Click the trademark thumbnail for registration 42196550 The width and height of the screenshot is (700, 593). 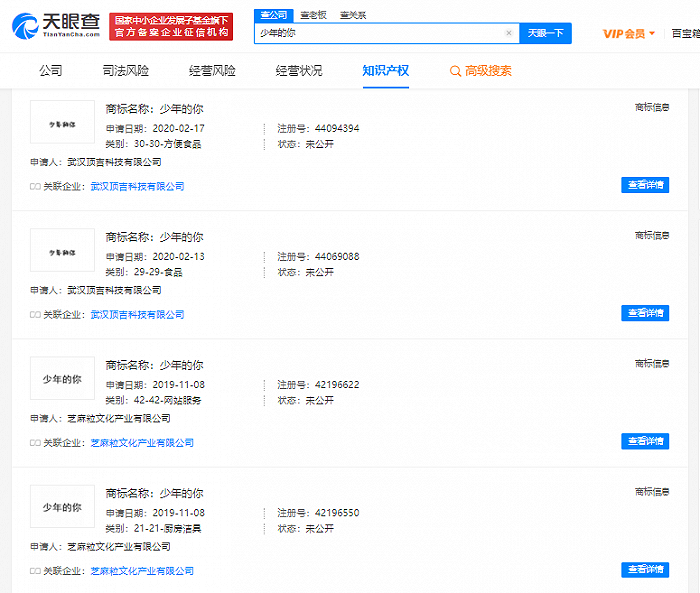(x=62, y=506)
